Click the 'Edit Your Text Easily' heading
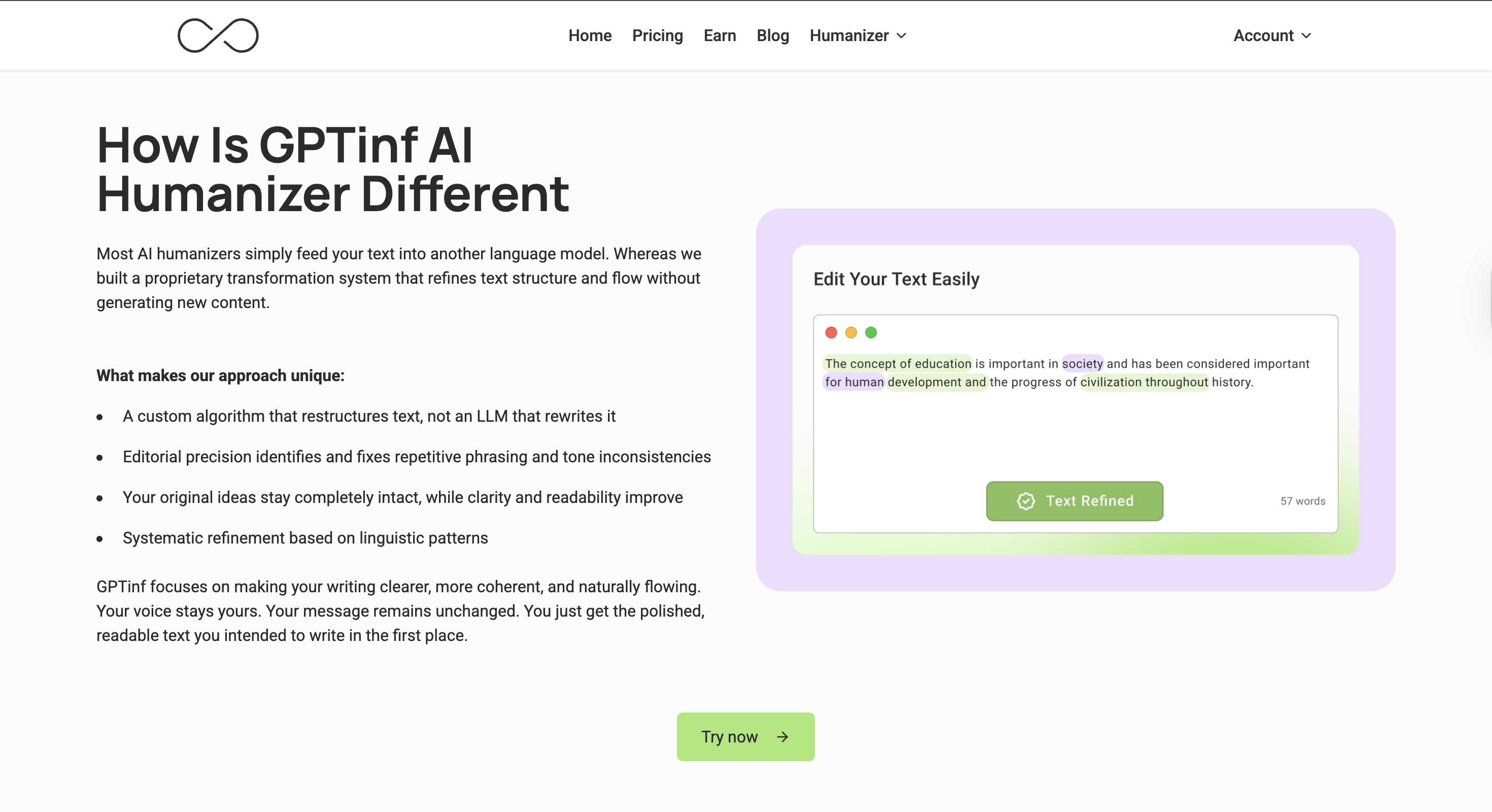 click(896, 279)
